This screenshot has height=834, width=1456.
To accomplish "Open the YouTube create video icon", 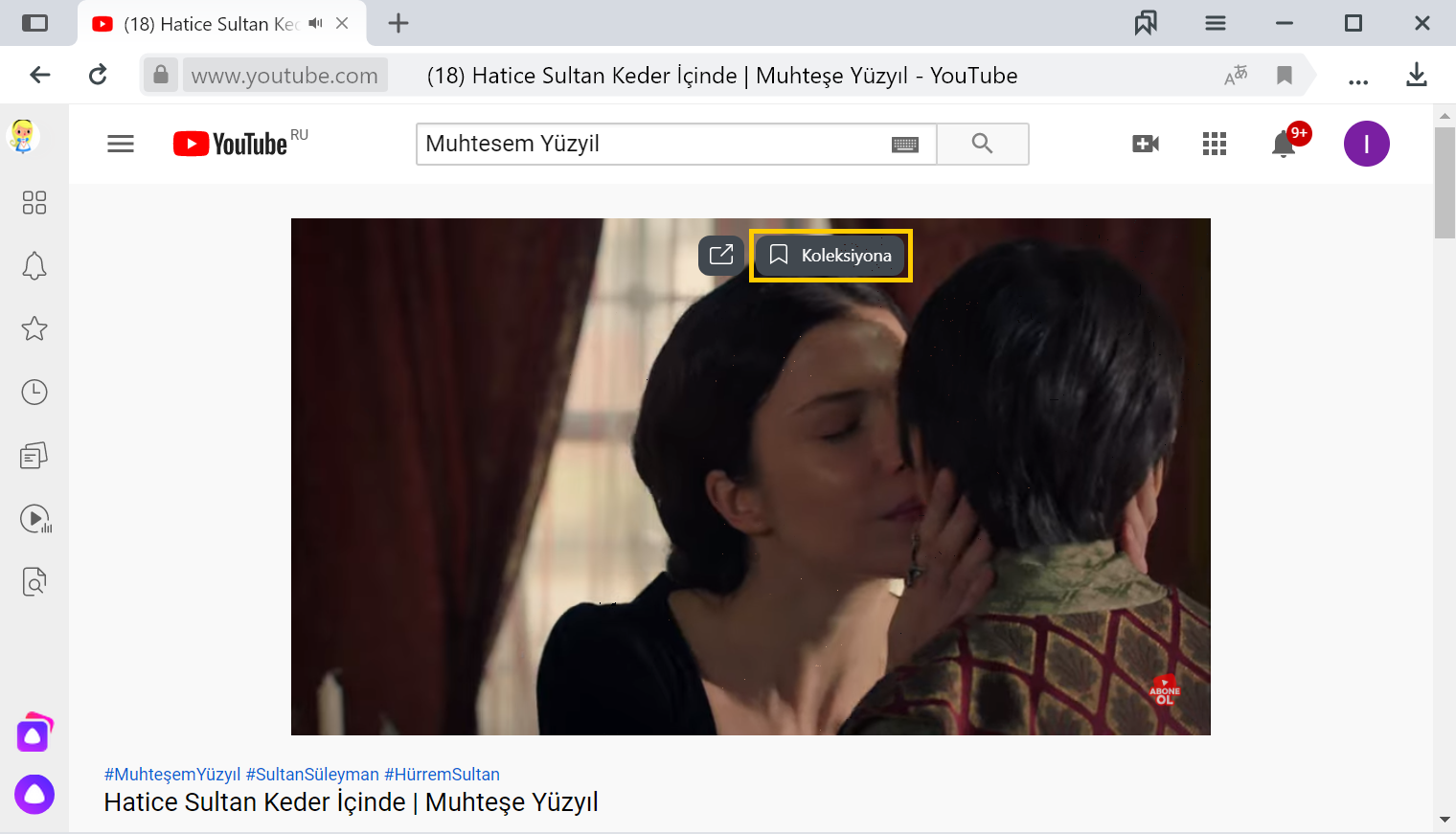I will pos(1146,144).
